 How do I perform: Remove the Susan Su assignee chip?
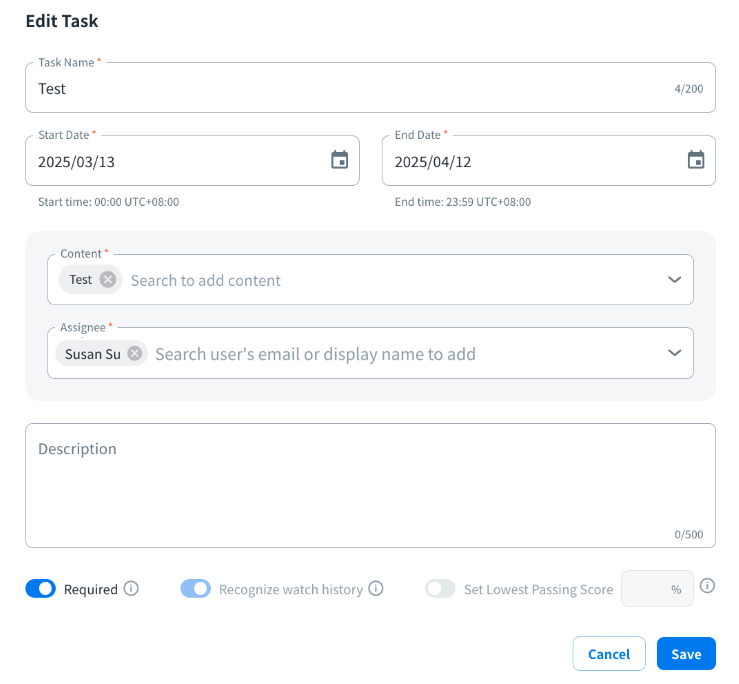tap(134, 353)
